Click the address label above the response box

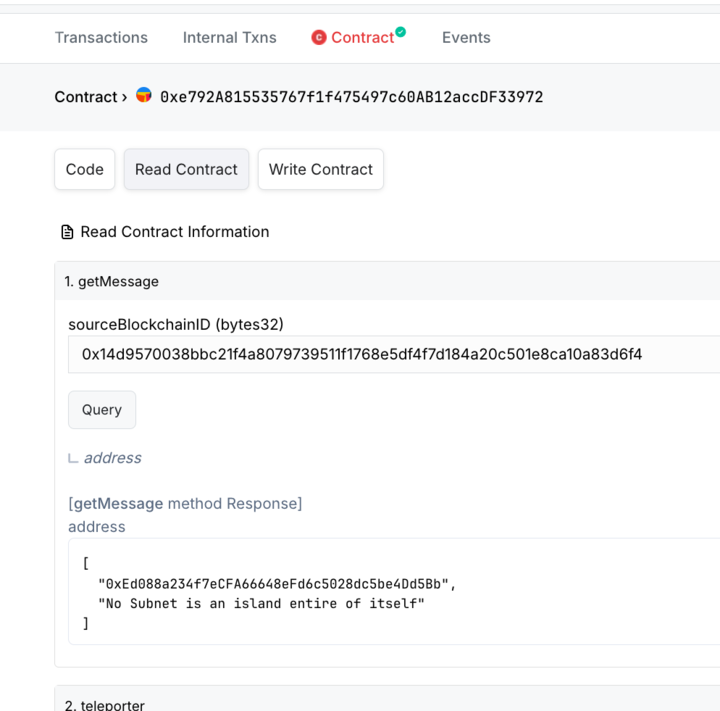tap(96, 526)
